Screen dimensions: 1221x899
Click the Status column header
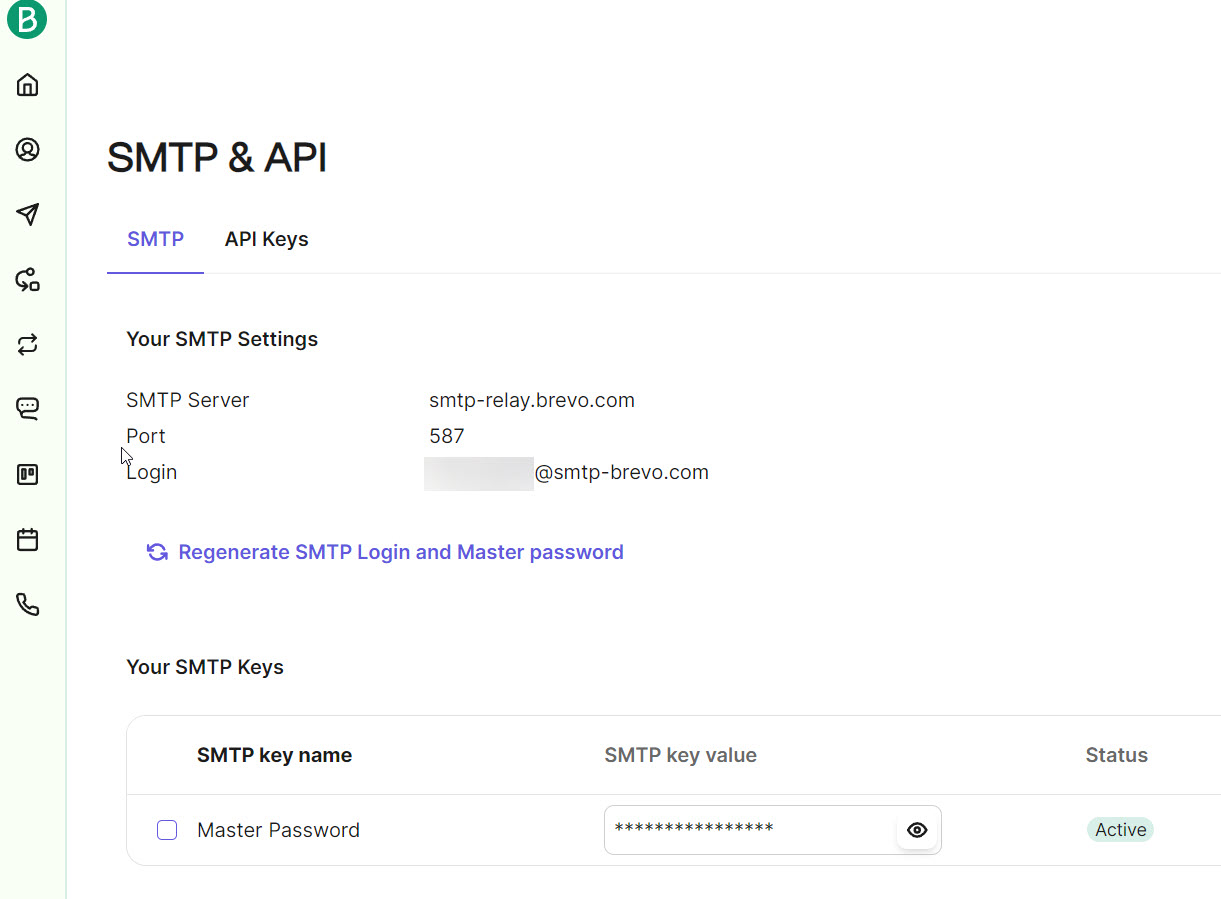[x=1116, y=755]
